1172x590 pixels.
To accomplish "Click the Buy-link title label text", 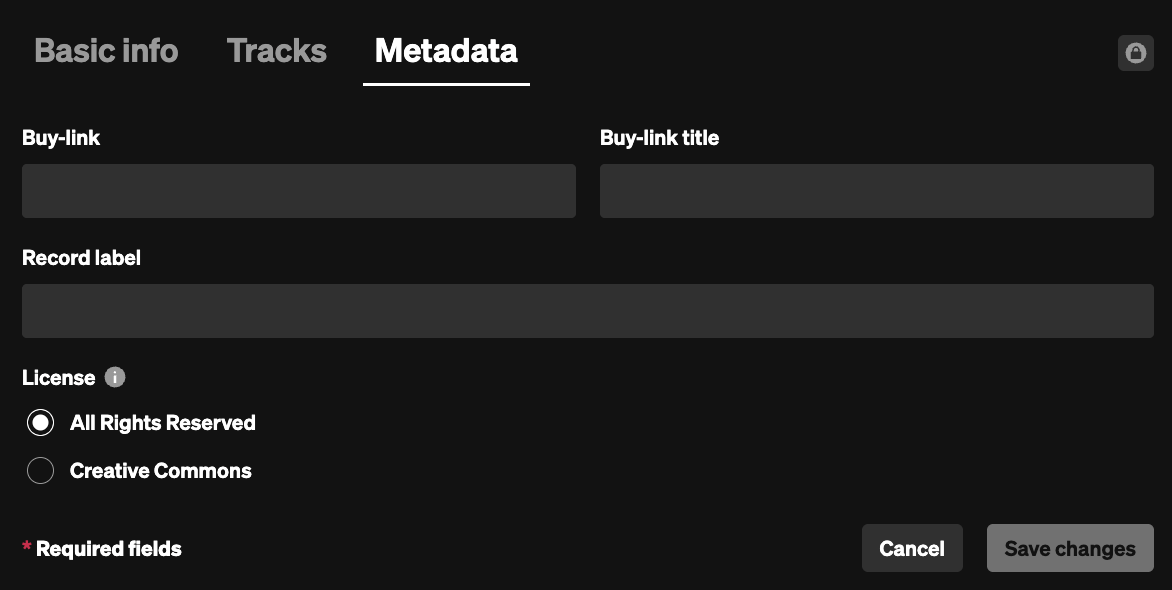I will [659, 138].
